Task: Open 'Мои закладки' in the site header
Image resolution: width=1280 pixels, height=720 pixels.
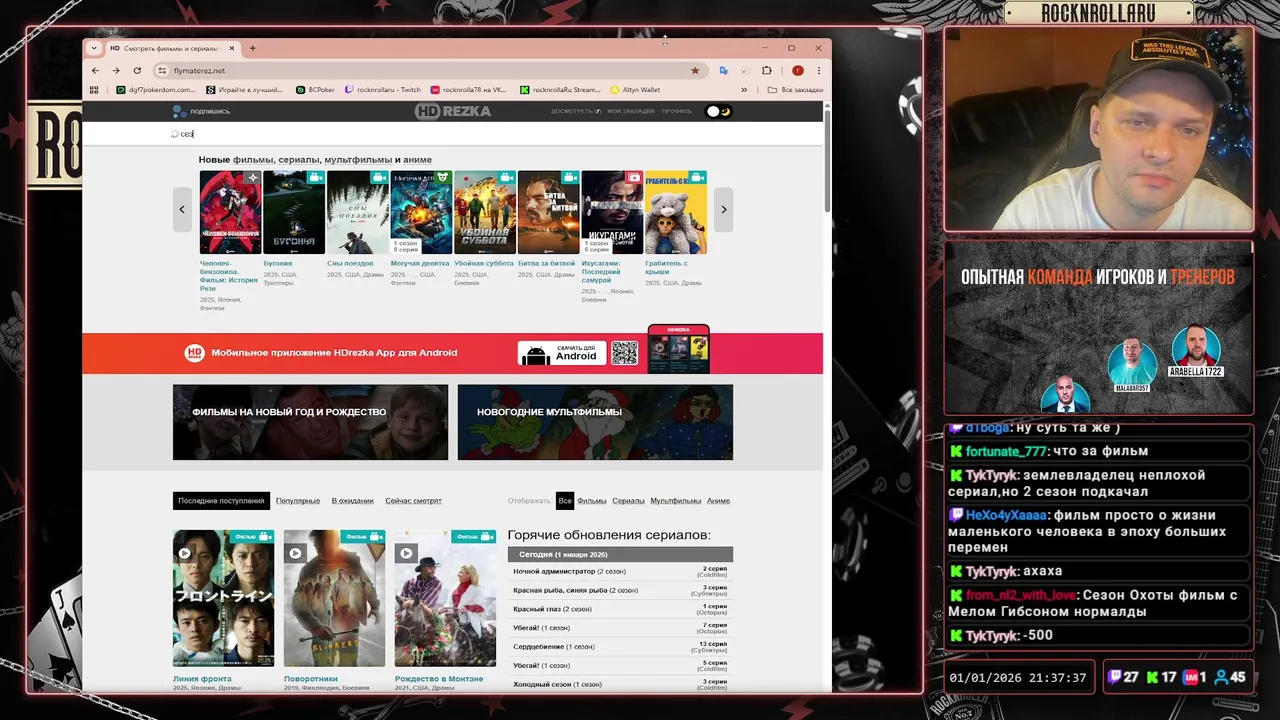Action: coord(631,111)
